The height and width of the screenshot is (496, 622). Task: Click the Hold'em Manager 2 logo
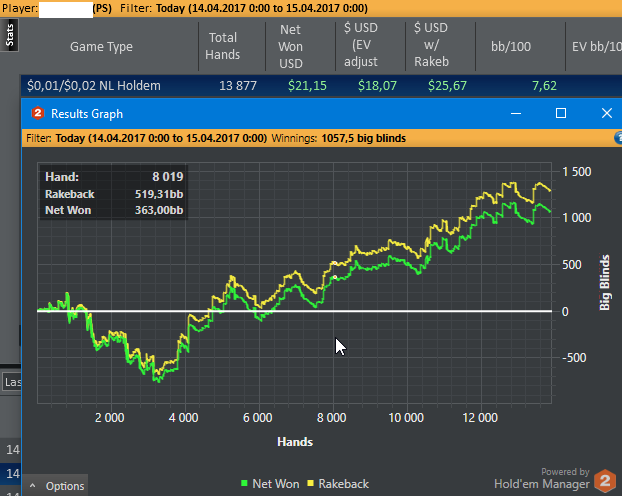point(605,481)
